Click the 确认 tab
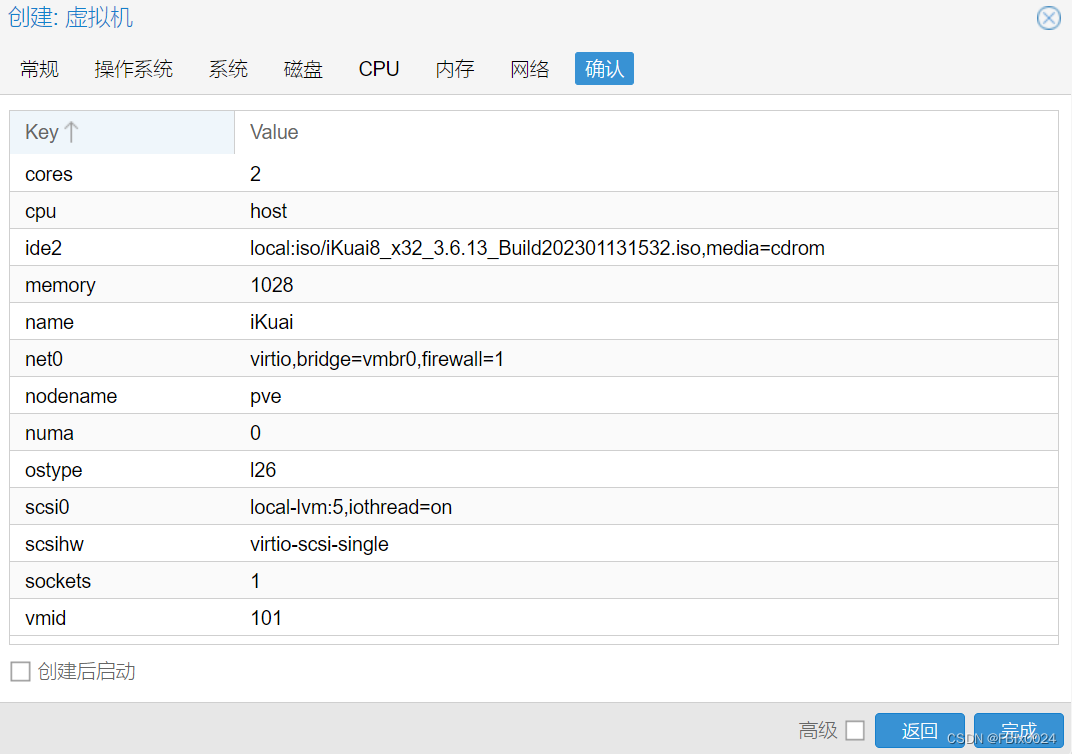 604,68
